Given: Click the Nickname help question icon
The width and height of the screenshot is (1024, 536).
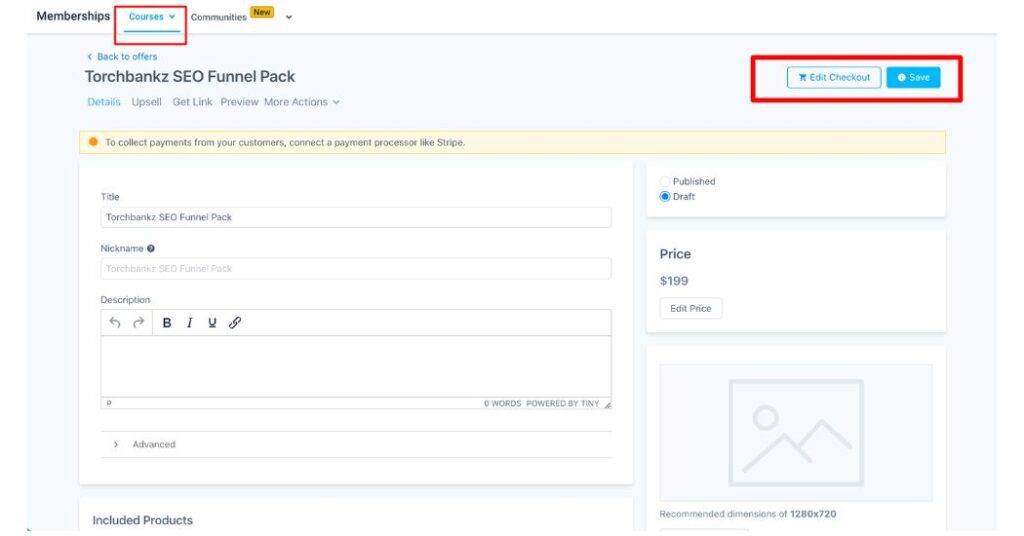Looking at the screenshot, I should click(x=151, y=248).
